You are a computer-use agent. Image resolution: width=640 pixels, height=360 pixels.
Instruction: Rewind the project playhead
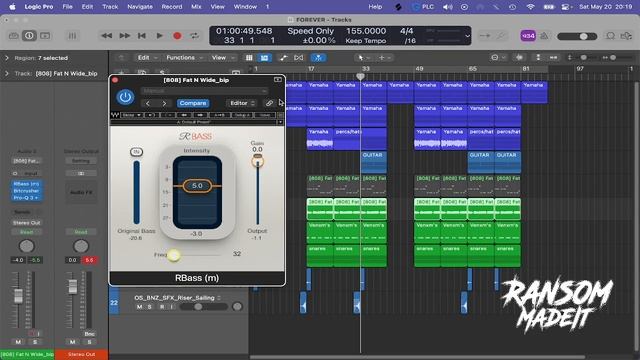coord(107,36)
